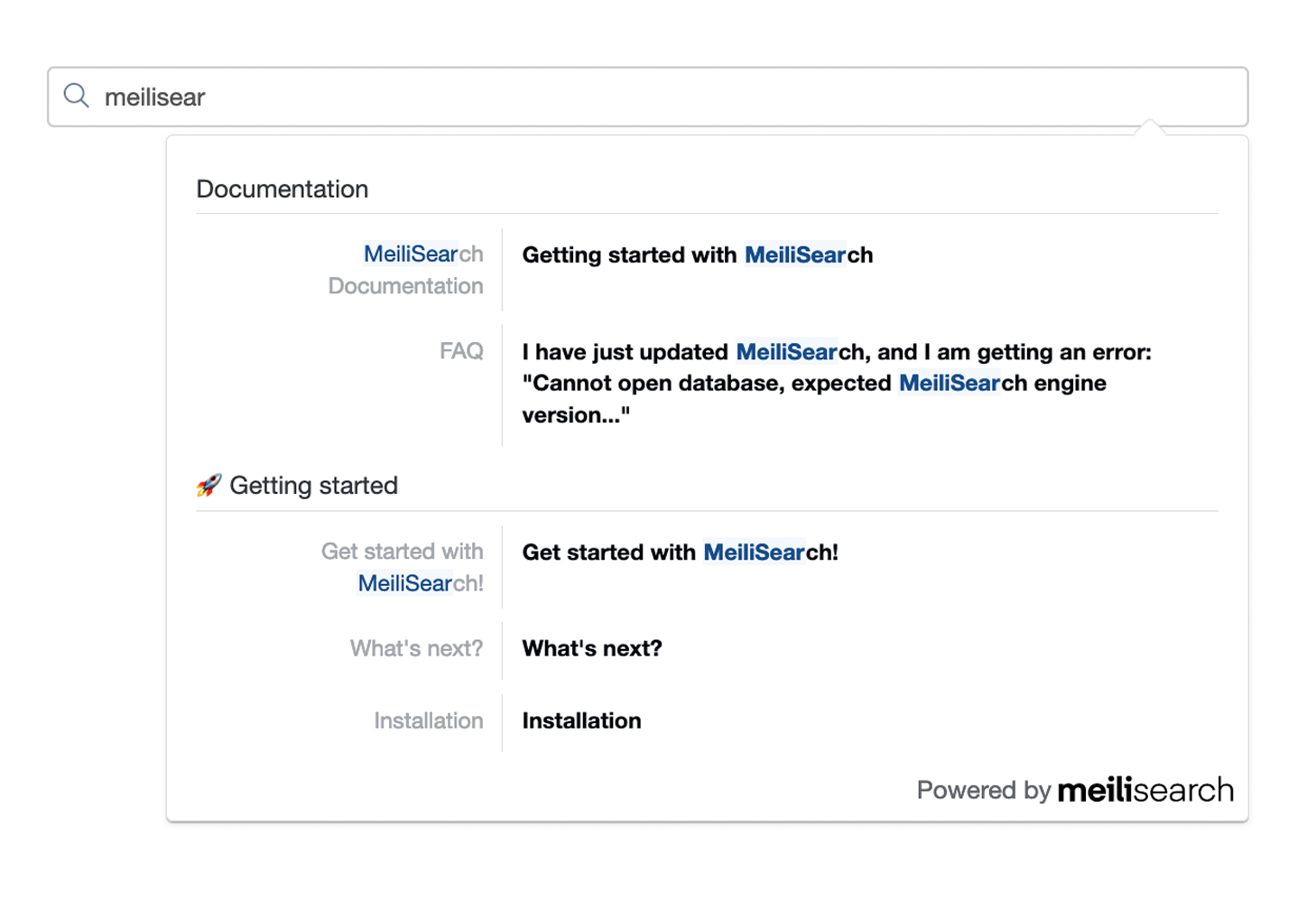Select the gray What's next? category label

pyautogui.click(x=416, y=648)
